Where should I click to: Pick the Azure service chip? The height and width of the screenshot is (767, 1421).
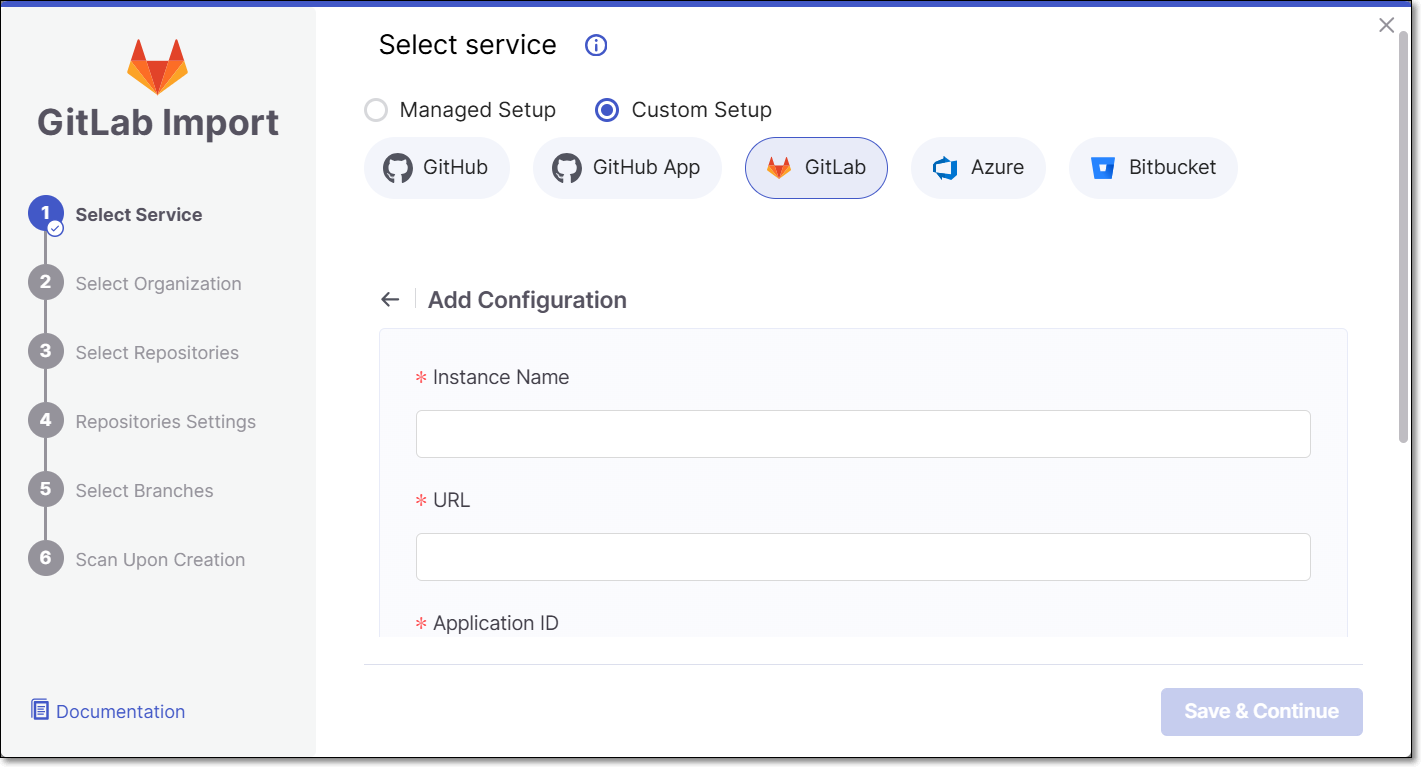pos(978,168)
